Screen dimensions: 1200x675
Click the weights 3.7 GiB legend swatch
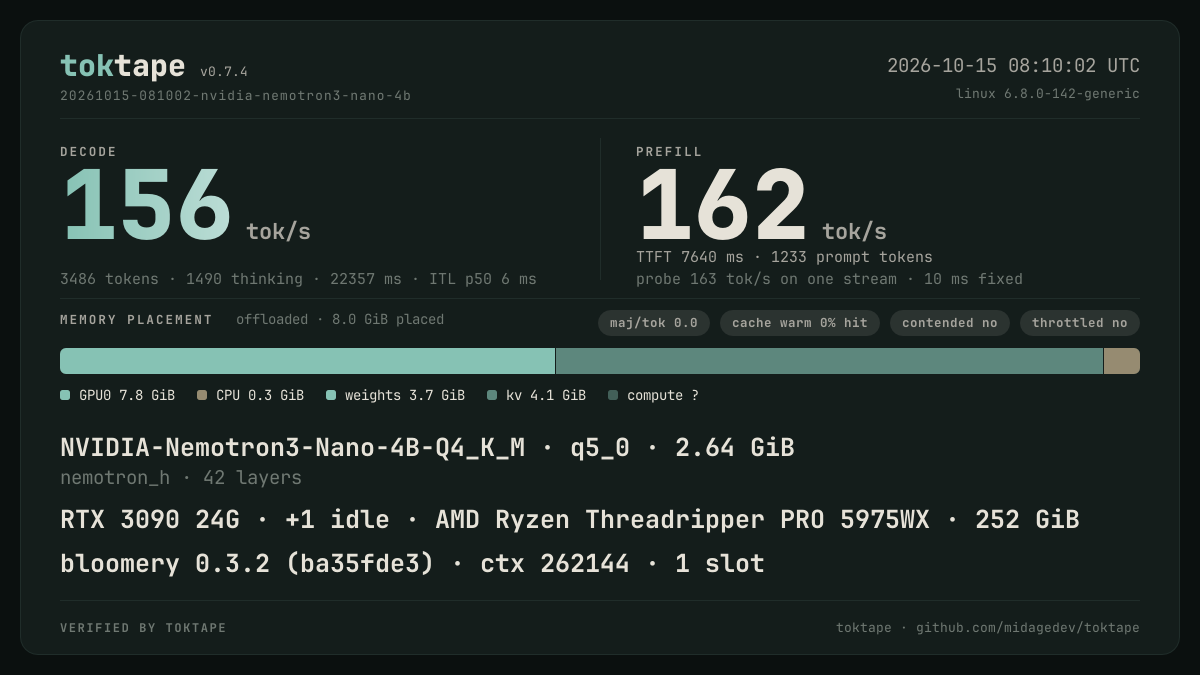point(331,396)
